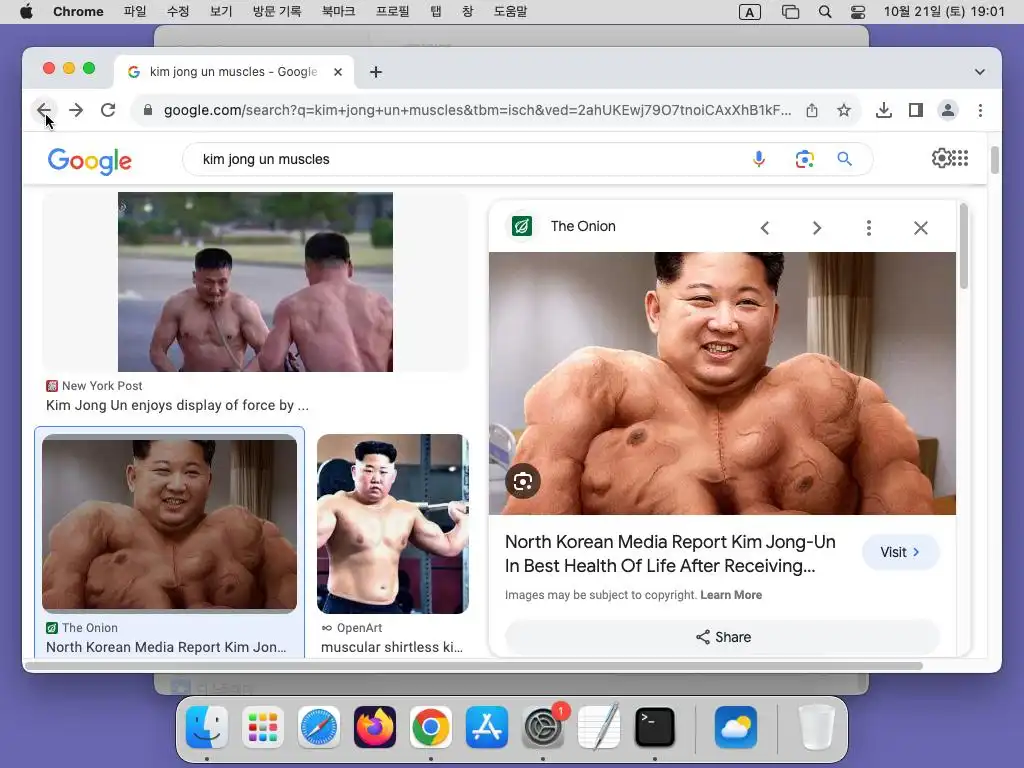Image resolution: width=1024 pixels, height=768 pixels.
Task: Open Control Center in menu bar
Action: point(857,12)
